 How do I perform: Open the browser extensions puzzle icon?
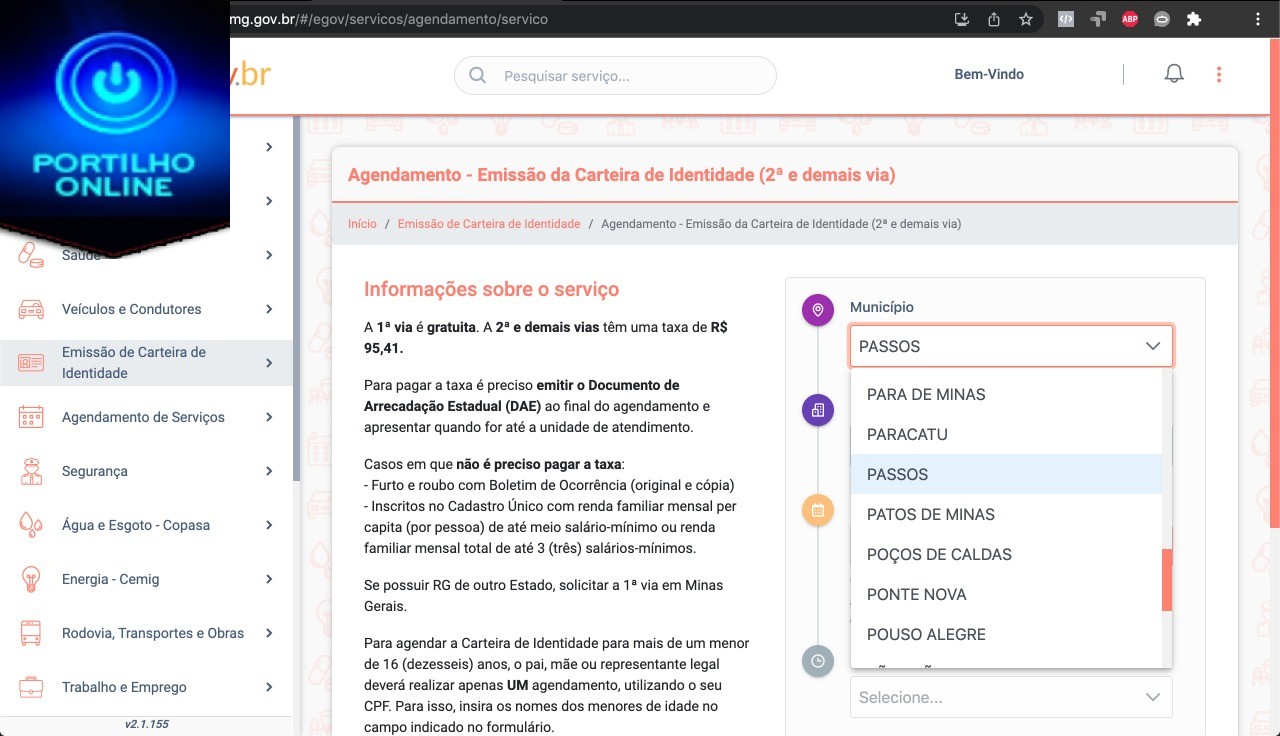coord(1193,19)
